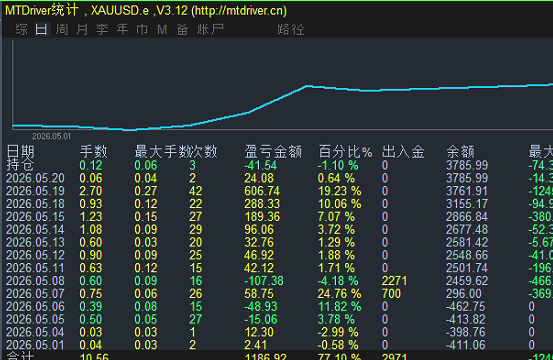This screenshot has height=360, width=553.
Task: Select the 日 daily tab
Action: click(41, 29)
